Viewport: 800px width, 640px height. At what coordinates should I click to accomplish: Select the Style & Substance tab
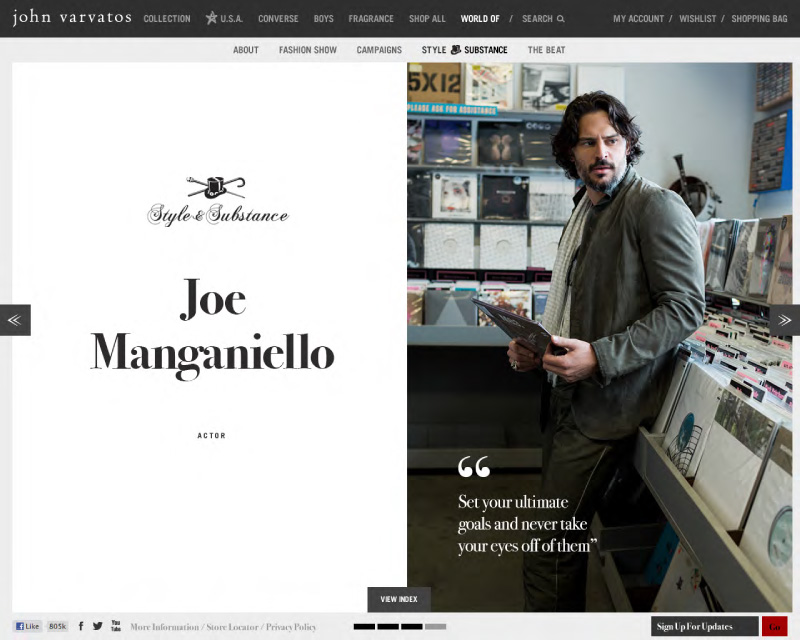click(464, 50)
